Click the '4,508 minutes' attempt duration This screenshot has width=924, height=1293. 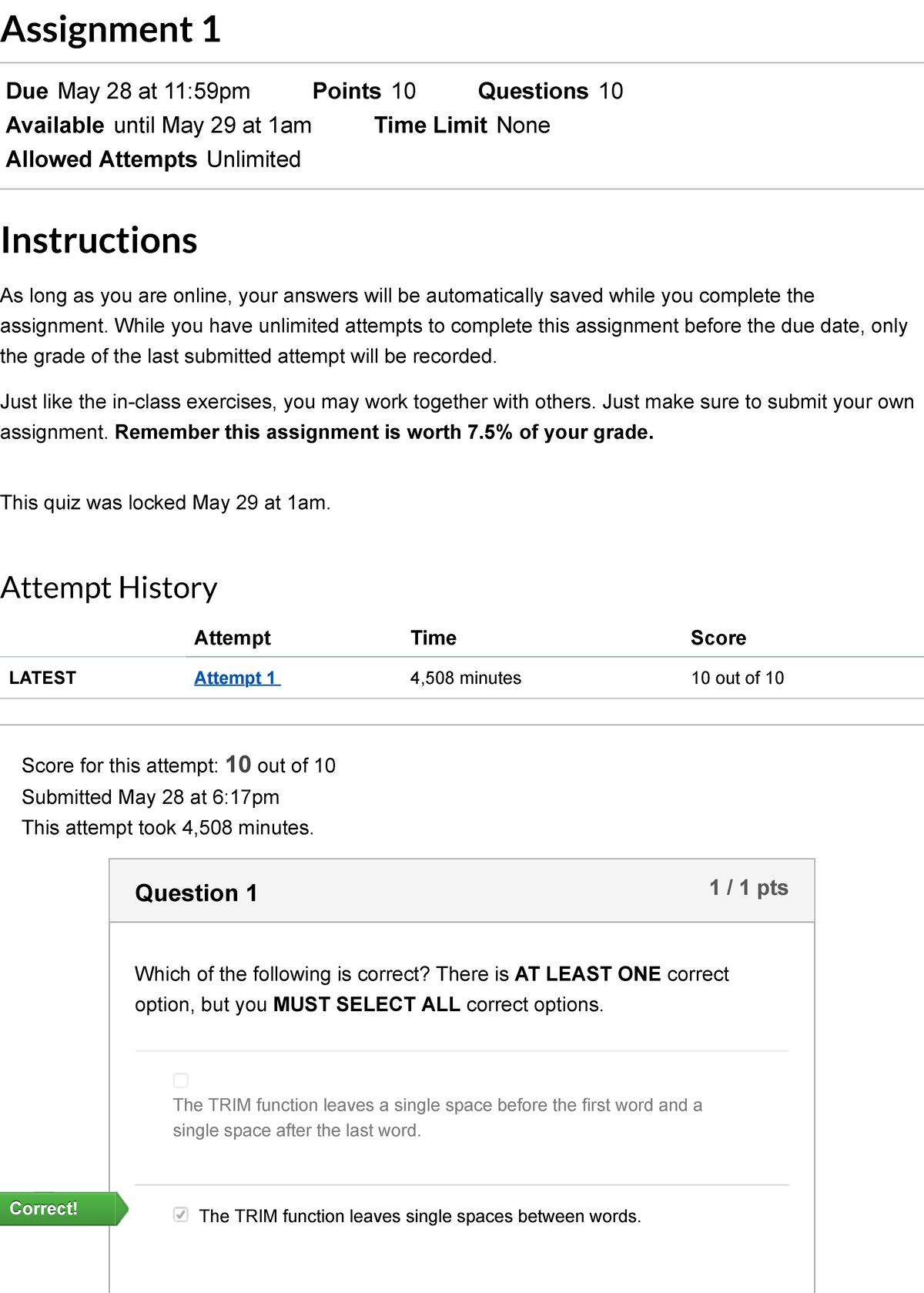click(465, 678)
